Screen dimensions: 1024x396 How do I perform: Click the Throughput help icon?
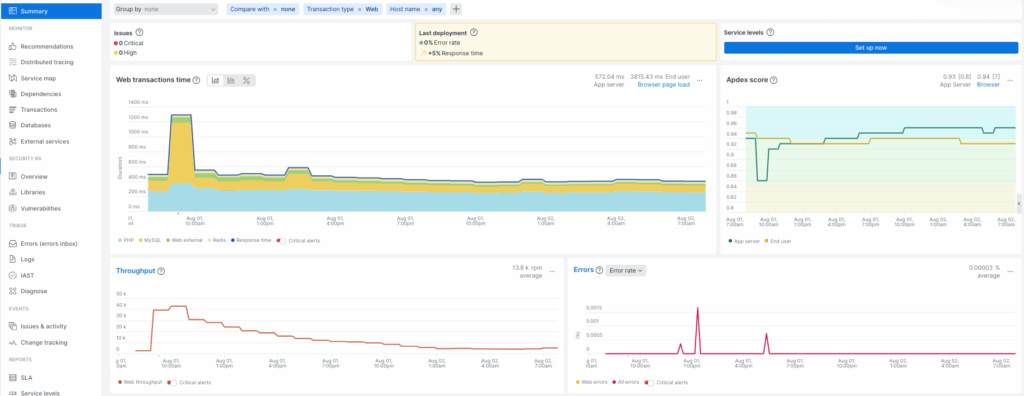tap(161, 271)
